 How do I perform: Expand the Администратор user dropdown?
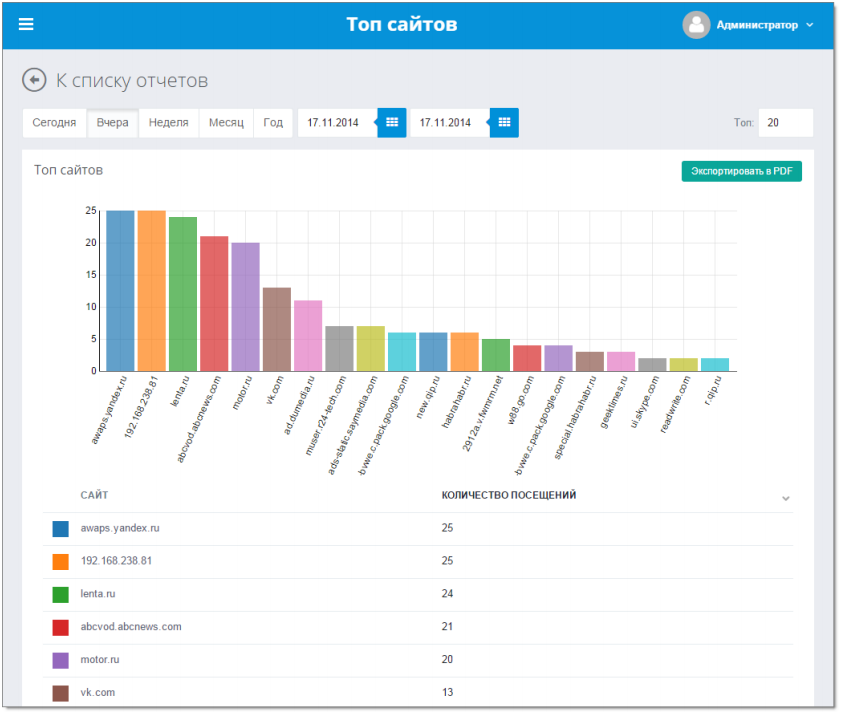(809, 26)
